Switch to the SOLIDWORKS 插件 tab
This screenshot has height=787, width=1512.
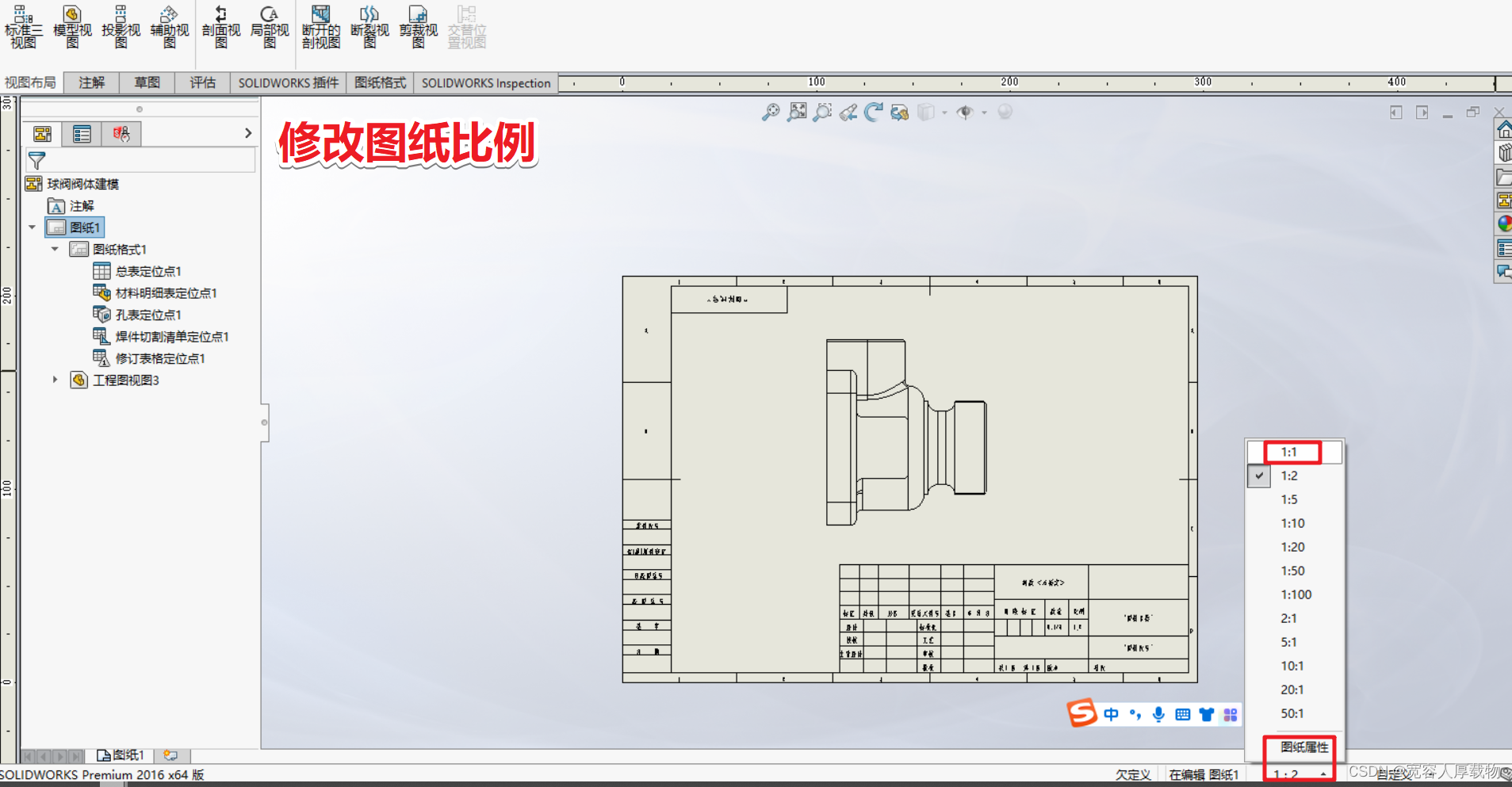[x=289, y=82]
